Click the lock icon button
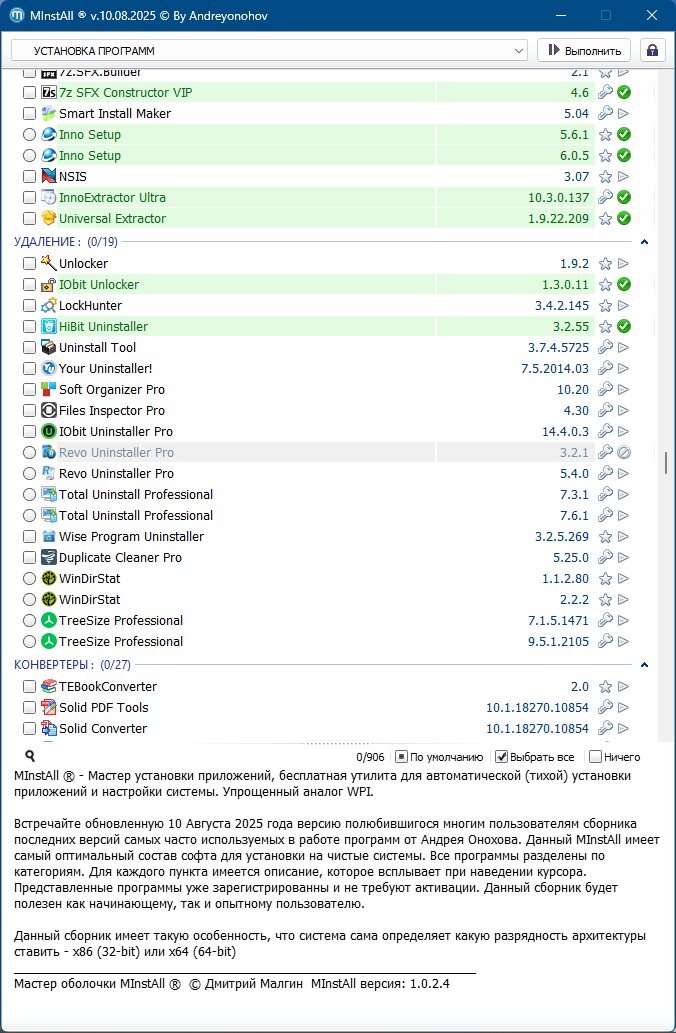The height and width of the screenshot is (1033, 676). [x=652, y=51]
